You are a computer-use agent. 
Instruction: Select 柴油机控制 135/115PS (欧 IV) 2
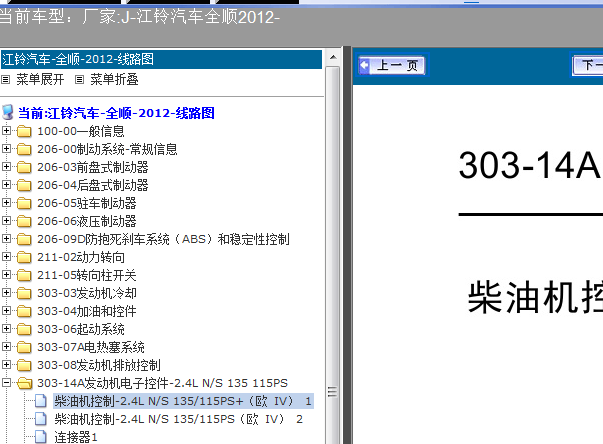coord(178,419)
